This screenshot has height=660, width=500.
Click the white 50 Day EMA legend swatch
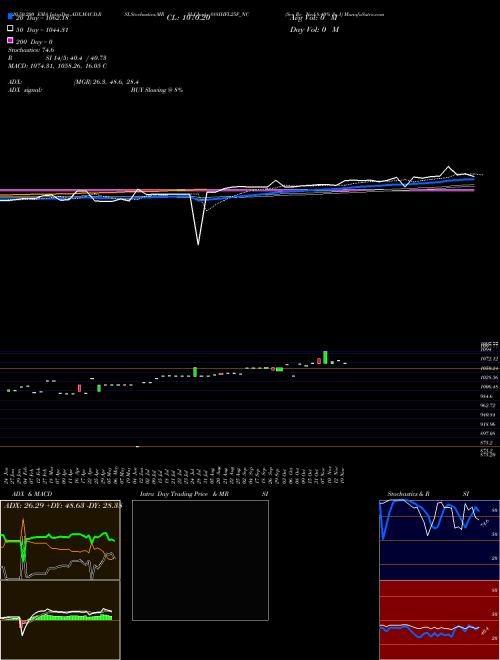tap(10, 28)
